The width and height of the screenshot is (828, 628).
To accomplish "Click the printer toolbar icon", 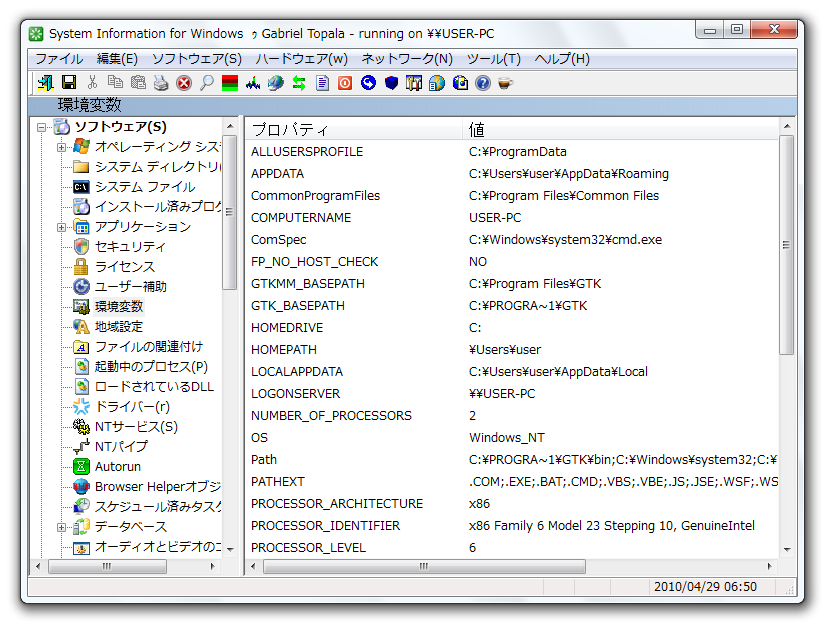I will point(161,83).
